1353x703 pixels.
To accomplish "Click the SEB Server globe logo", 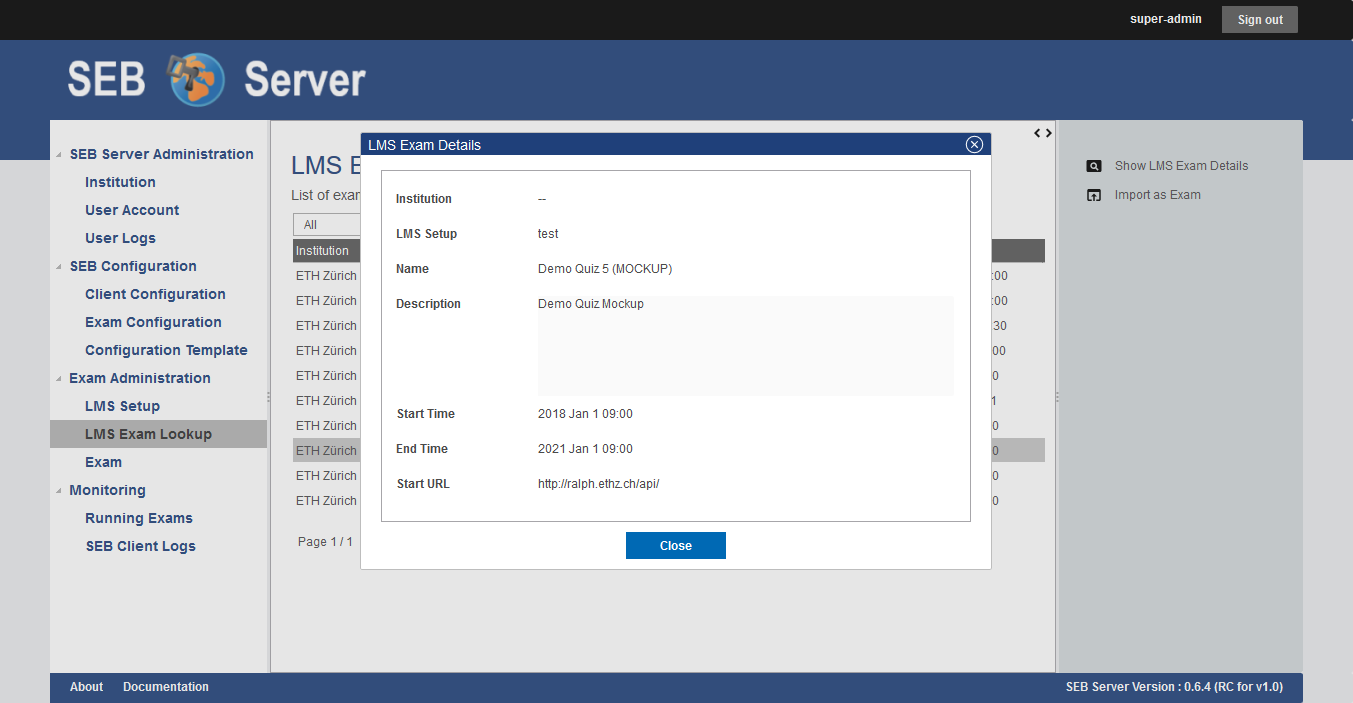I will [196, 80].
